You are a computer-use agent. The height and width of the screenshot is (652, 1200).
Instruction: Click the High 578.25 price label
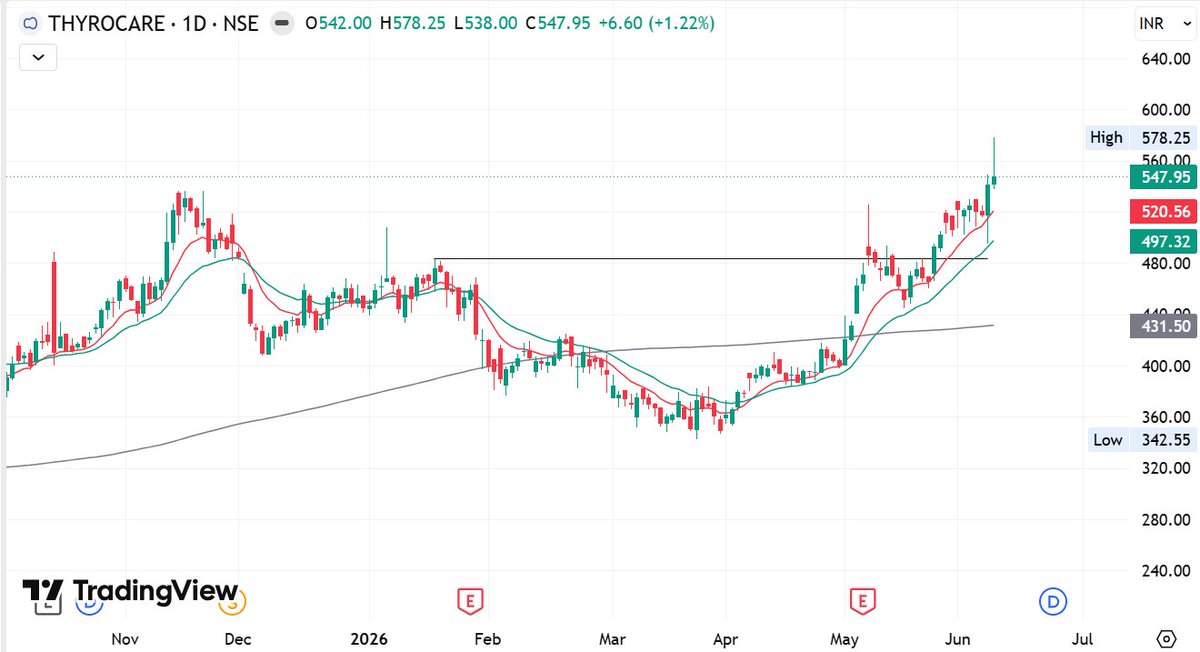click(1141, 138)
